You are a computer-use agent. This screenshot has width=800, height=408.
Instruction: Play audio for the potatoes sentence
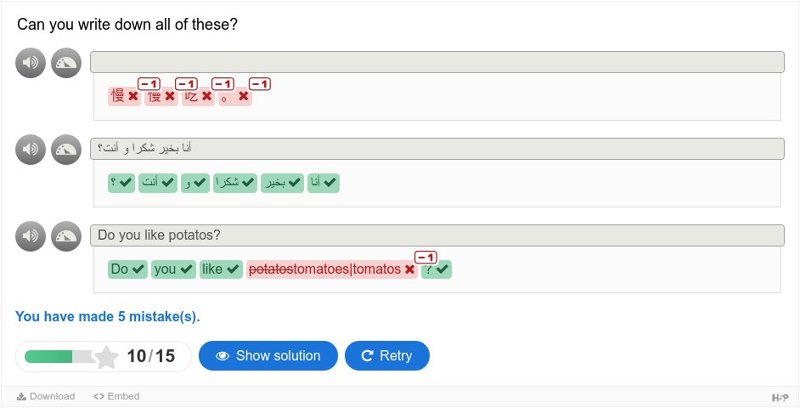(x=31, y=236)
